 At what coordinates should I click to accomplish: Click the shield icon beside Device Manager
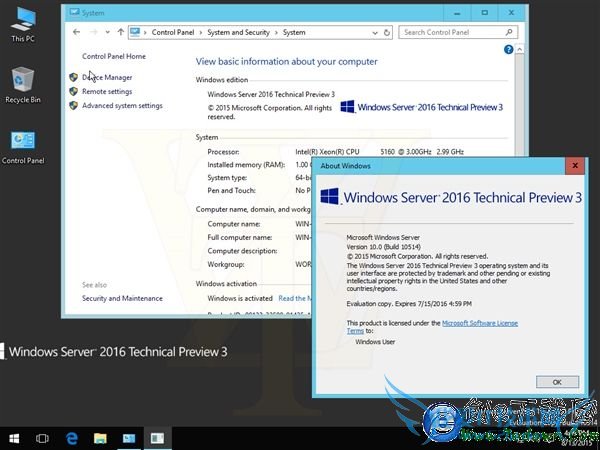(x=73, y=77)
